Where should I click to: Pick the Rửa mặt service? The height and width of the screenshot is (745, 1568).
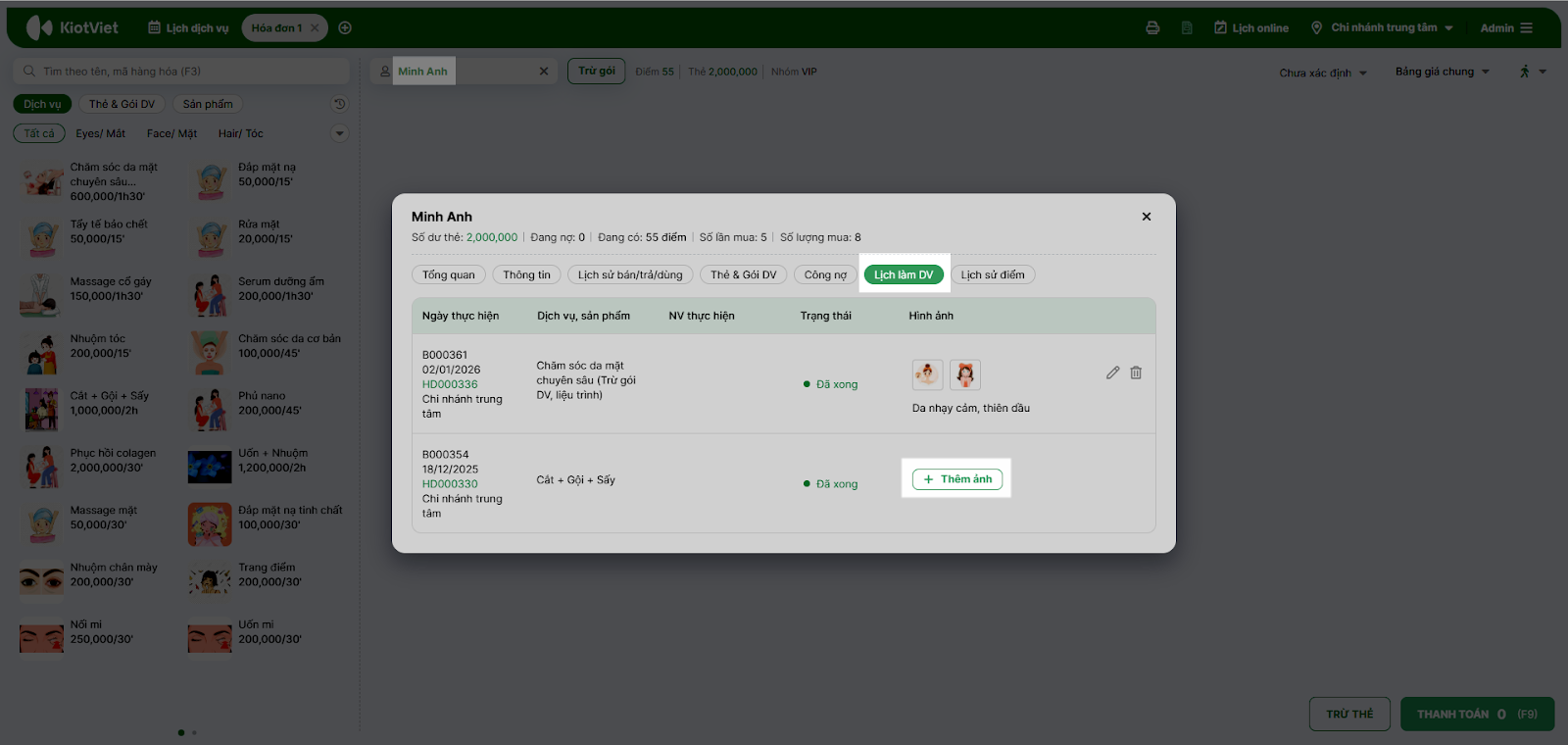tap(263, 239)
